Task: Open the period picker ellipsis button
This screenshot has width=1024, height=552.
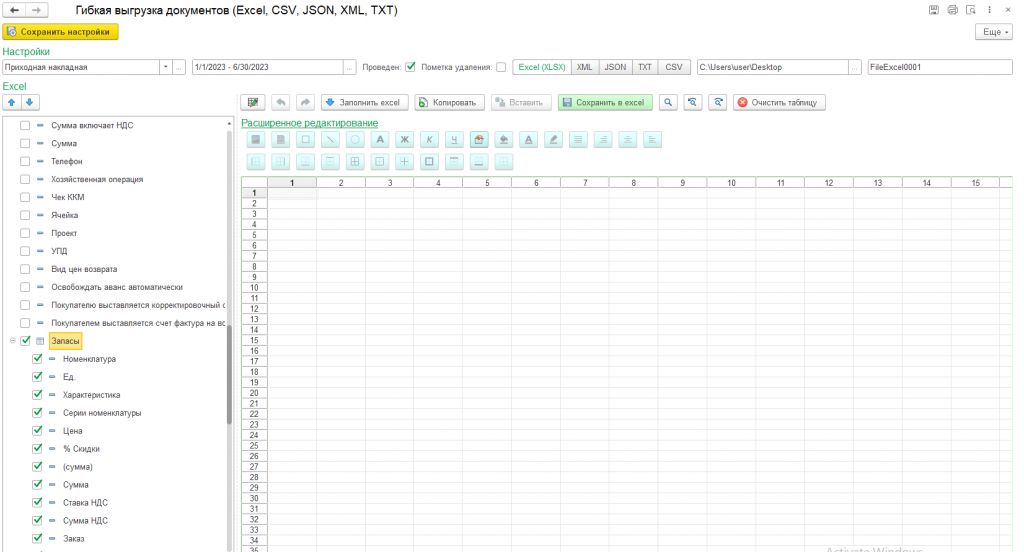Action: tap(350, 67)
